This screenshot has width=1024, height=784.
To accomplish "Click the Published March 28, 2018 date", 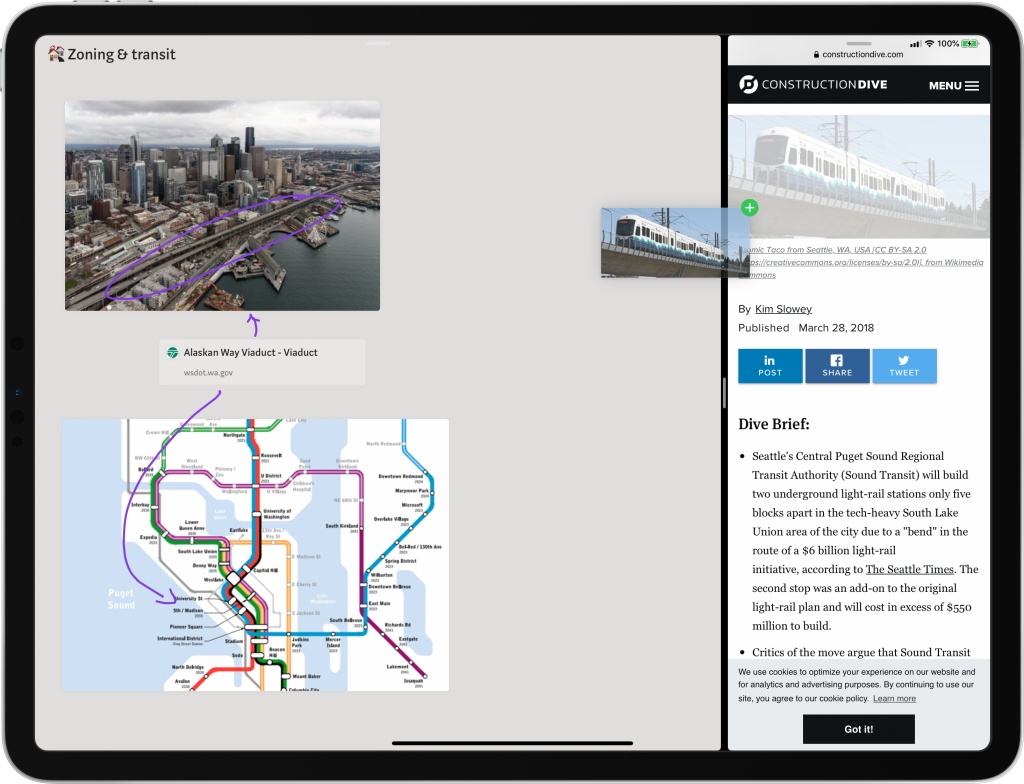I will click(x=806, y=328).
